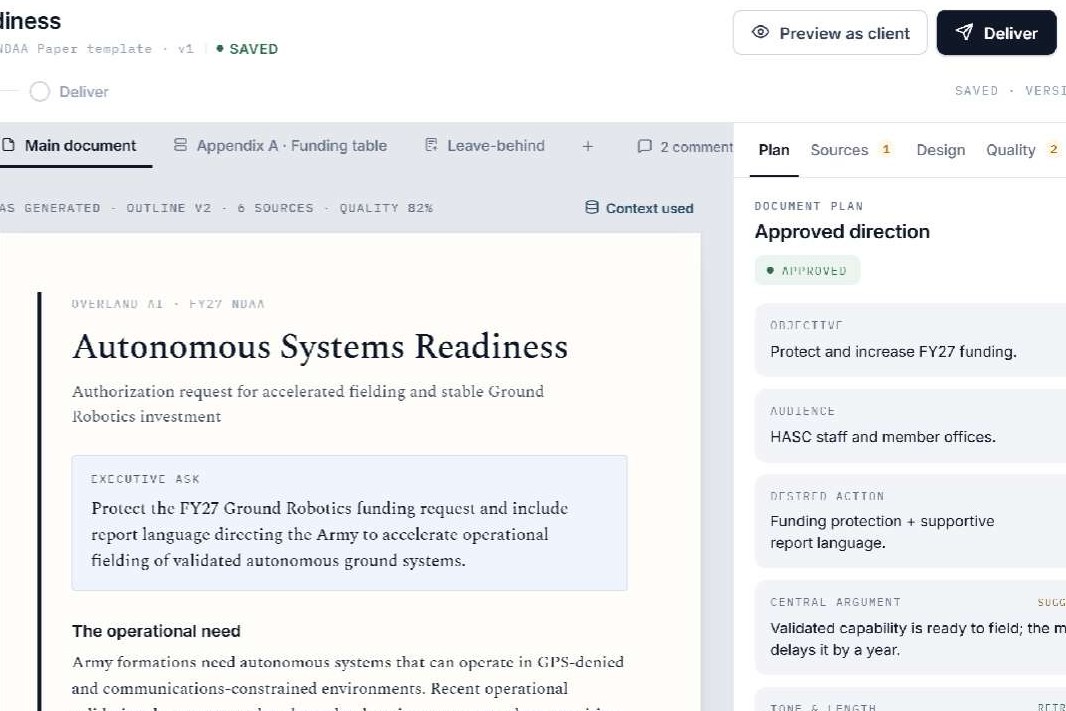
Task: Click the 'Autonomous Systems Readiness' document title
Action: coord(320,347)
